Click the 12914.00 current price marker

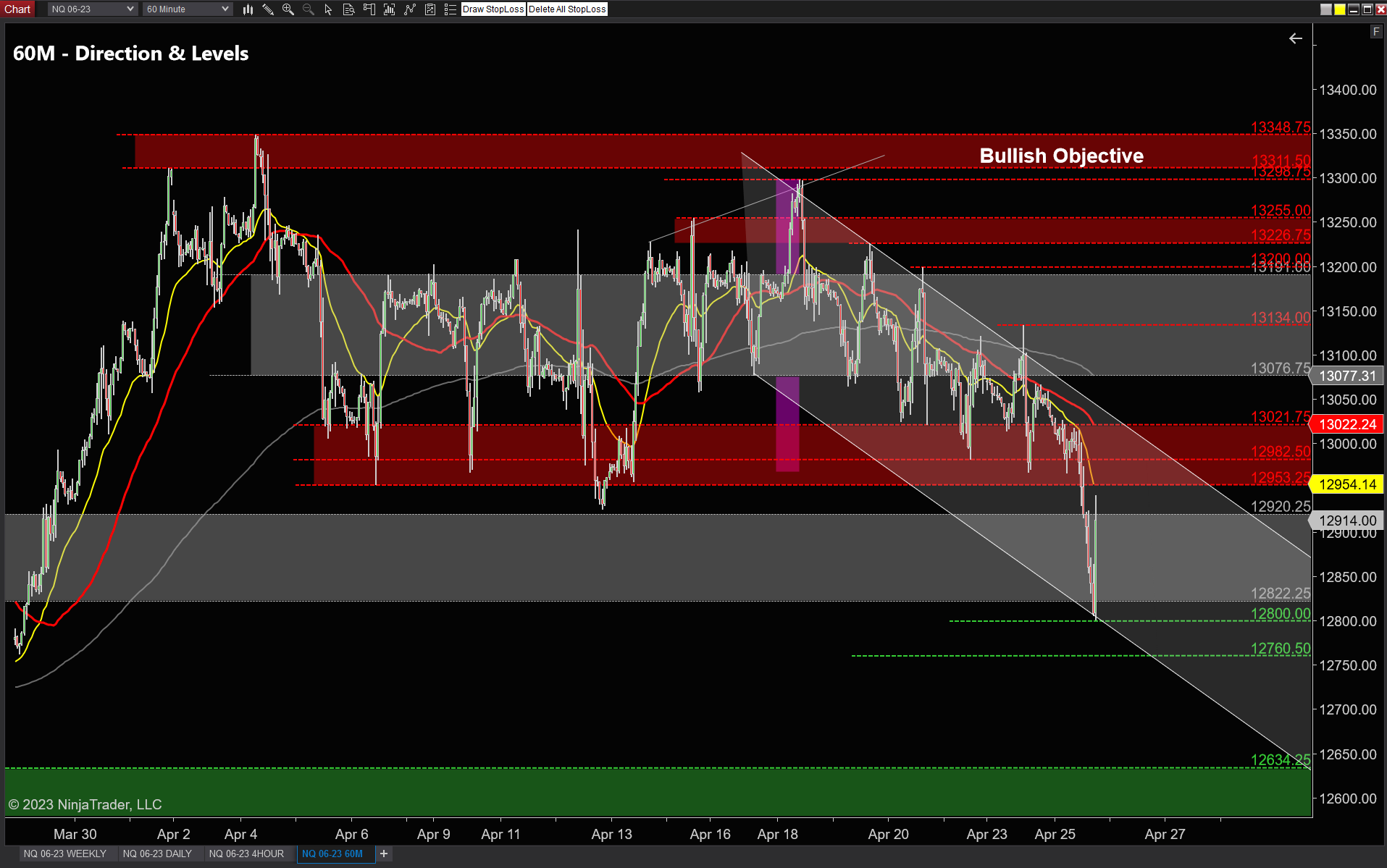point(1347,521)
